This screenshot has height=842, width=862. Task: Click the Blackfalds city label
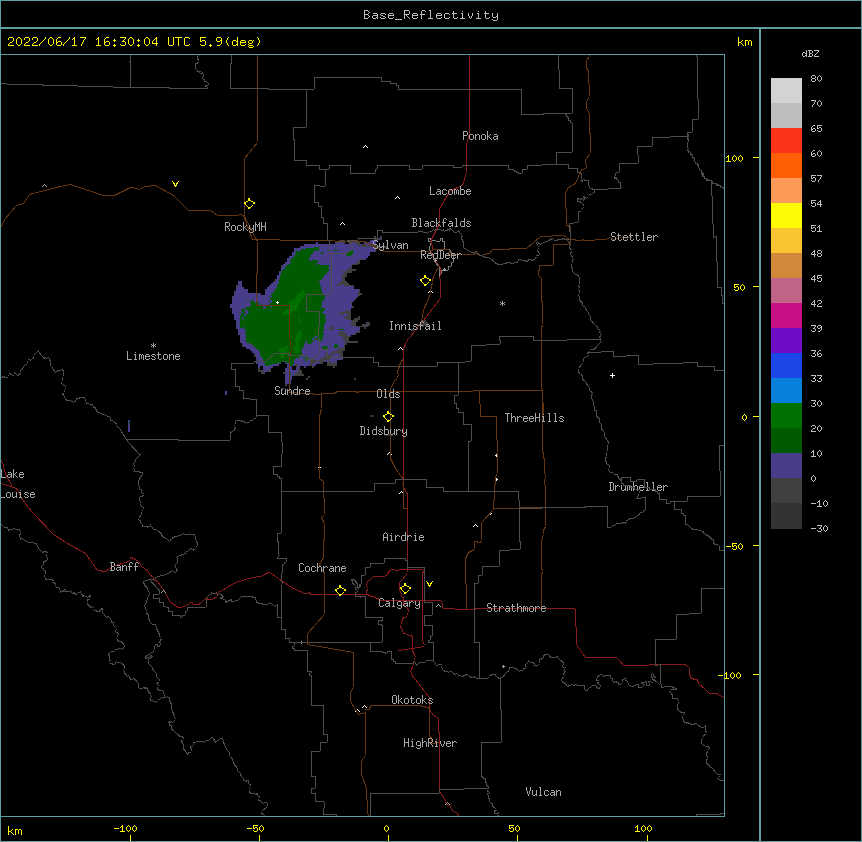[x=441, y=223]
